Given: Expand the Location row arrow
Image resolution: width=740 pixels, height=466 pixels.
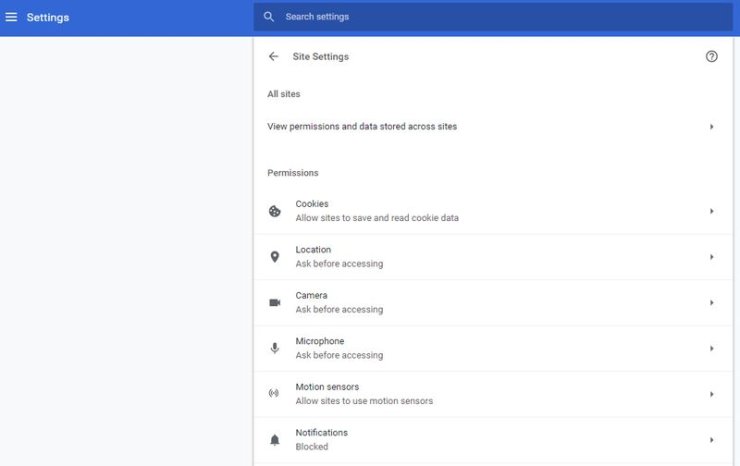Looking at the screenshot, I should click(711, 257).
